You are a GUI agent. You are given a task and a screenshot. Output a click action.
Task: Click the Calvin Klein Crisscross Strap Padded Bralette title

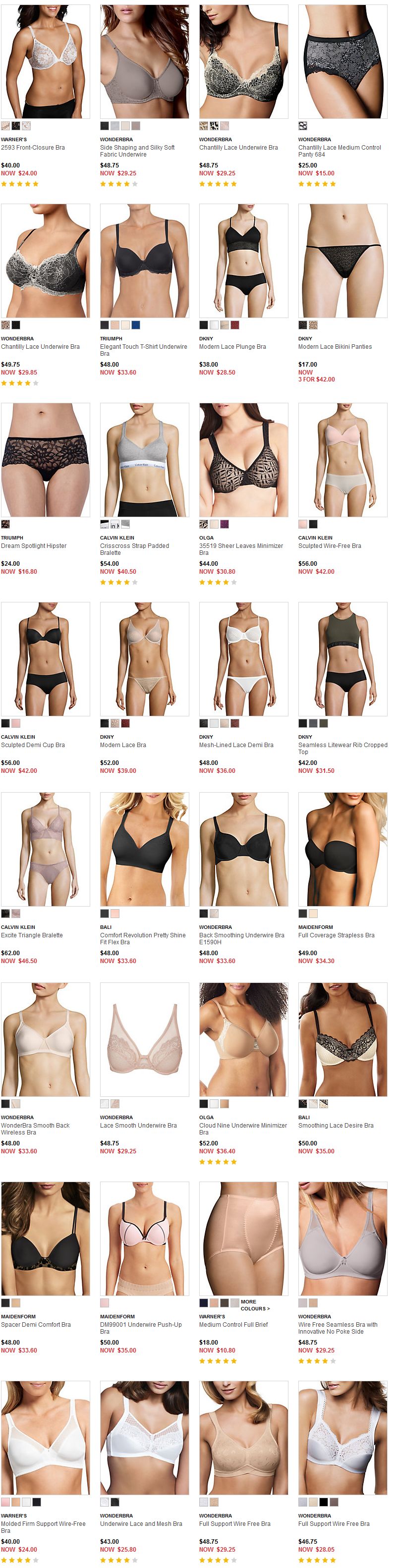134,549
